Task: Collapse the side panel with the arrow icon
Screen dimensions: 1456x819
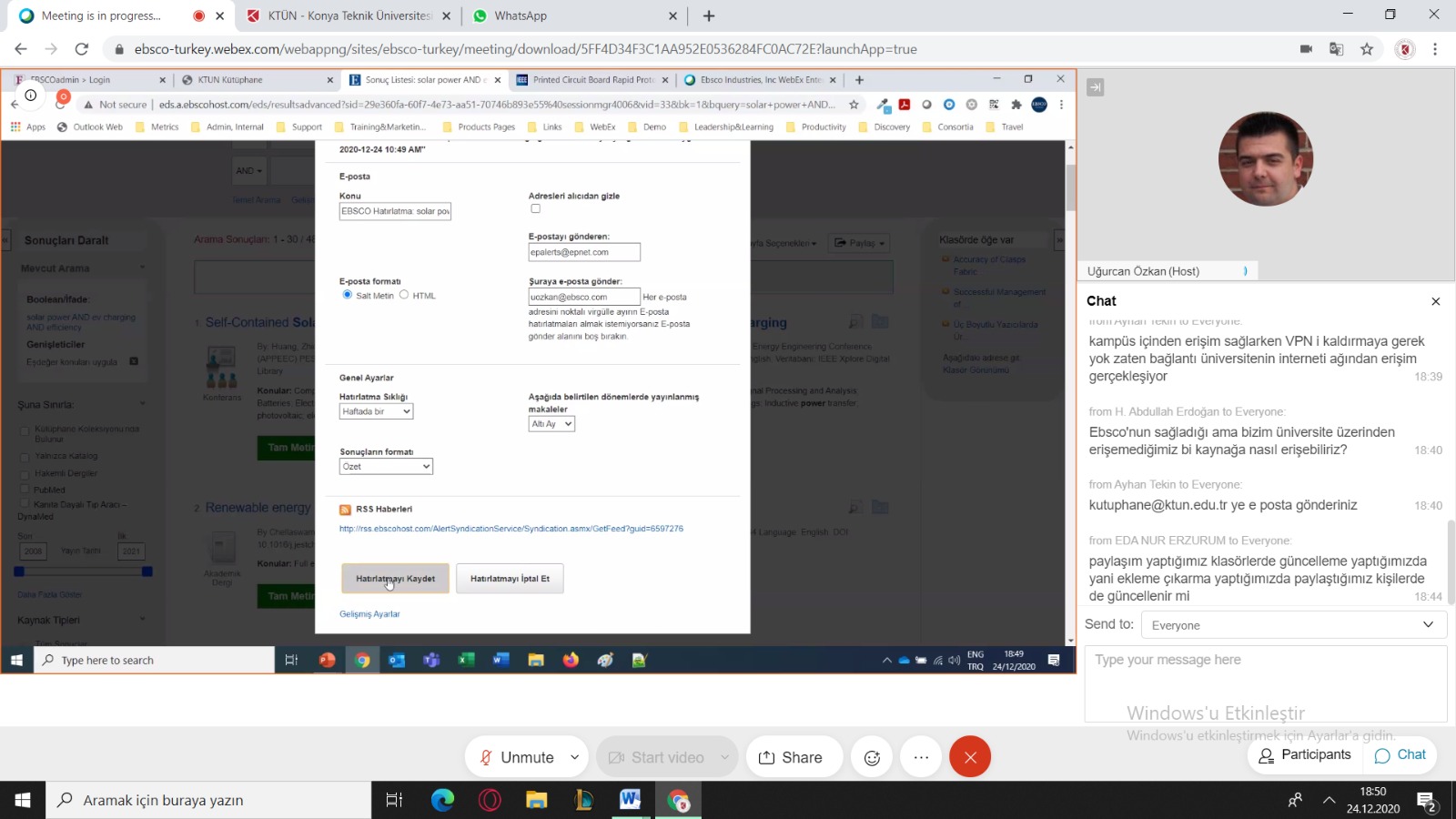Action: [1096, 87]
